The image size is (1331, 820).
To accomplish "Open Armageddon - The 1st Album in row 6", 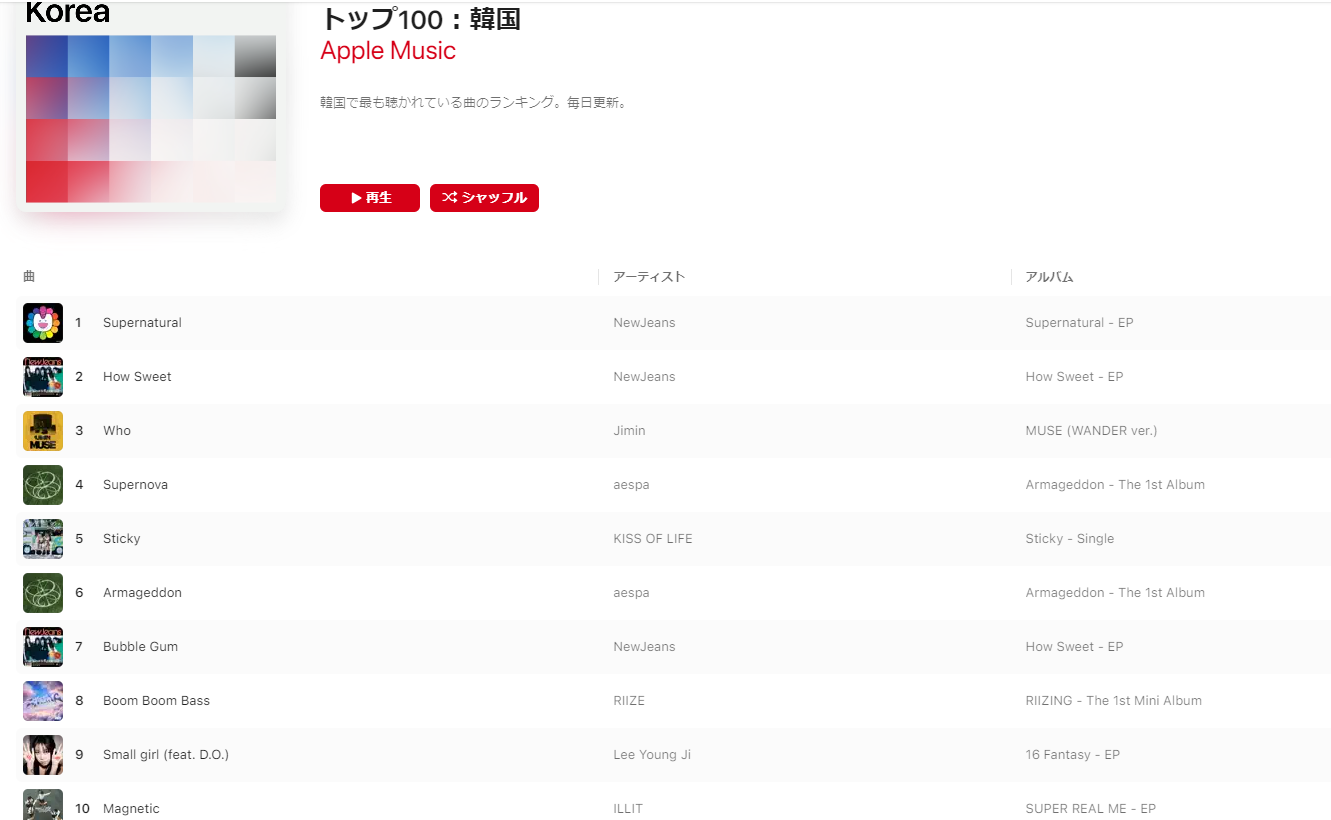I will click(x=1115, y=593).
